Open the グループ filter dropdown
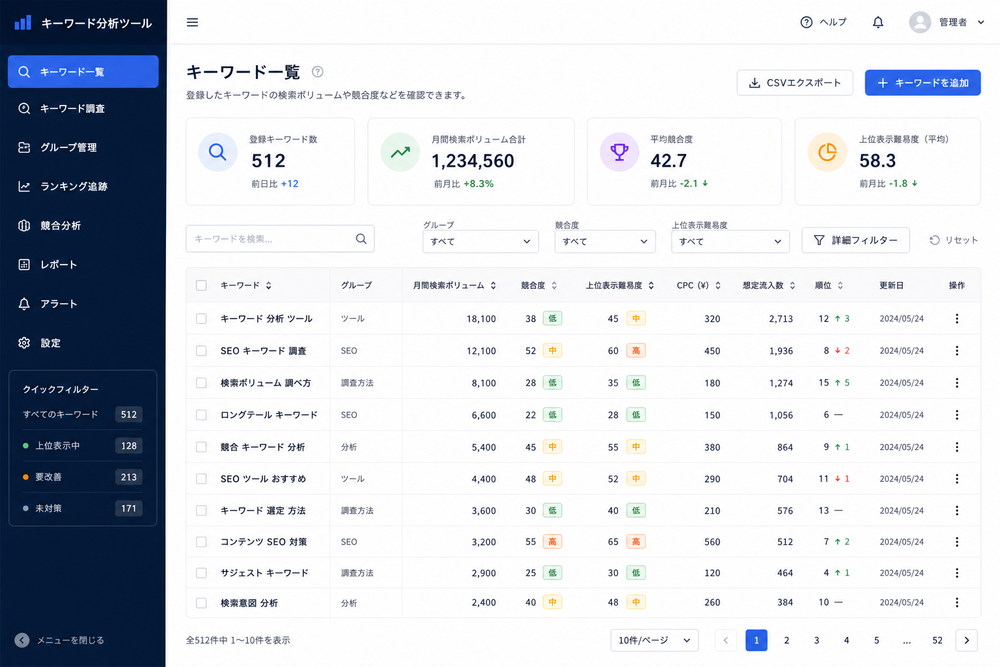 [x=480, y=241]
